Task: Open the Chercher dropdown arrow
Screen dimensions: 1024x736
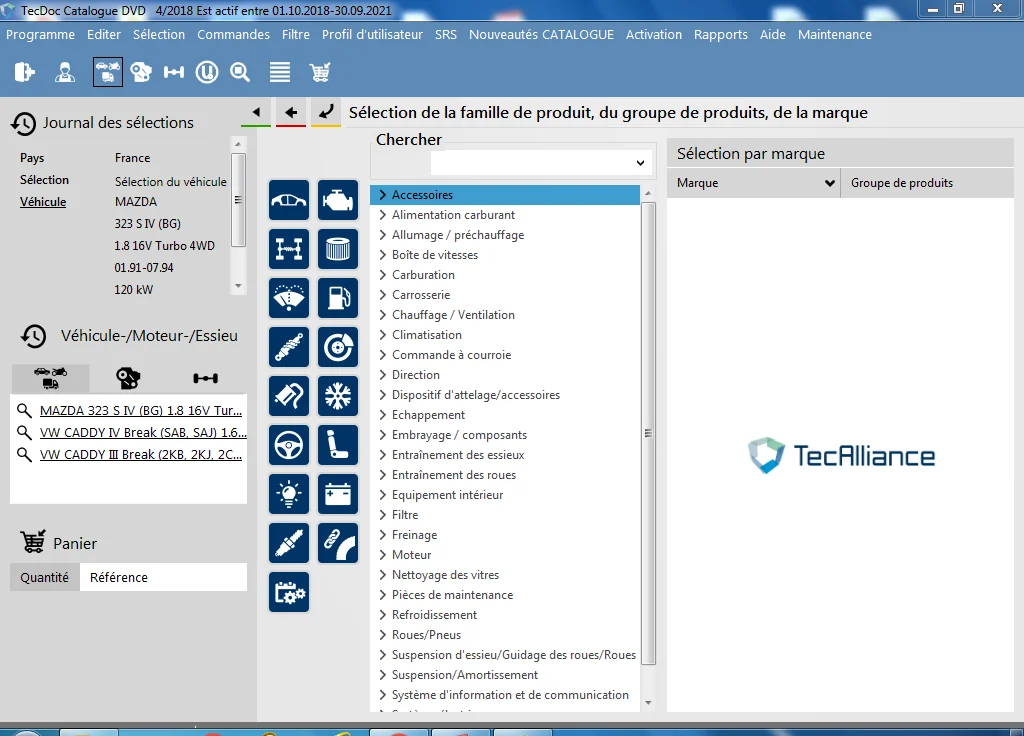Action: coord(641,163)
